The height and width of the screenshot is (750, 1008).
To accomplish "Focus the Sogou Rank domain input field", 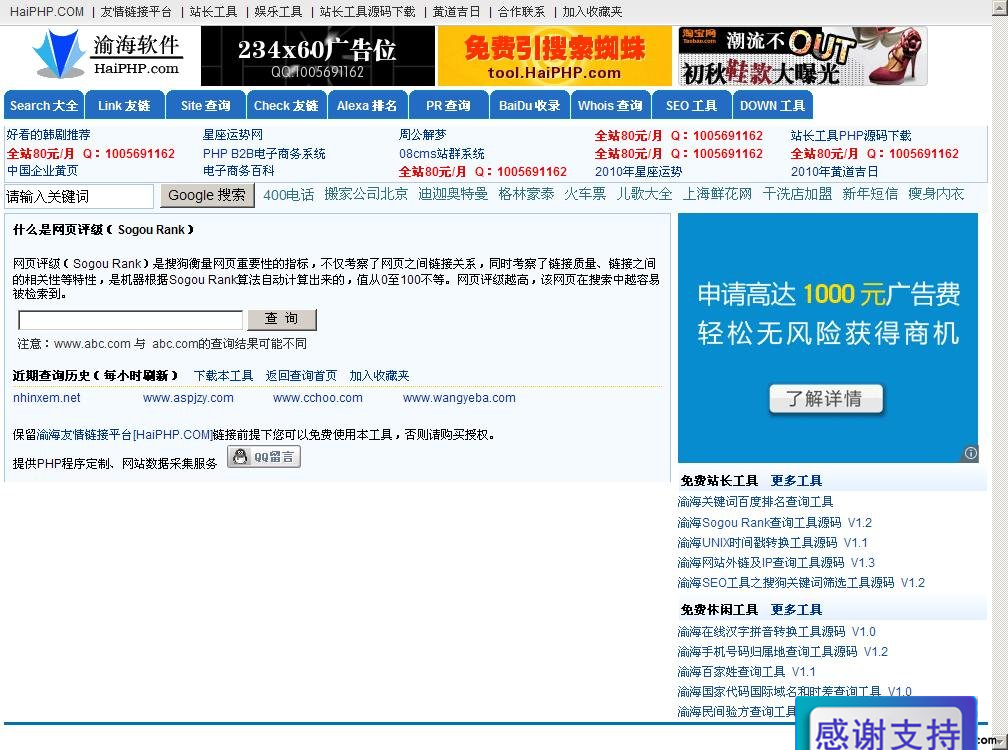I will [x=130, y=319].
